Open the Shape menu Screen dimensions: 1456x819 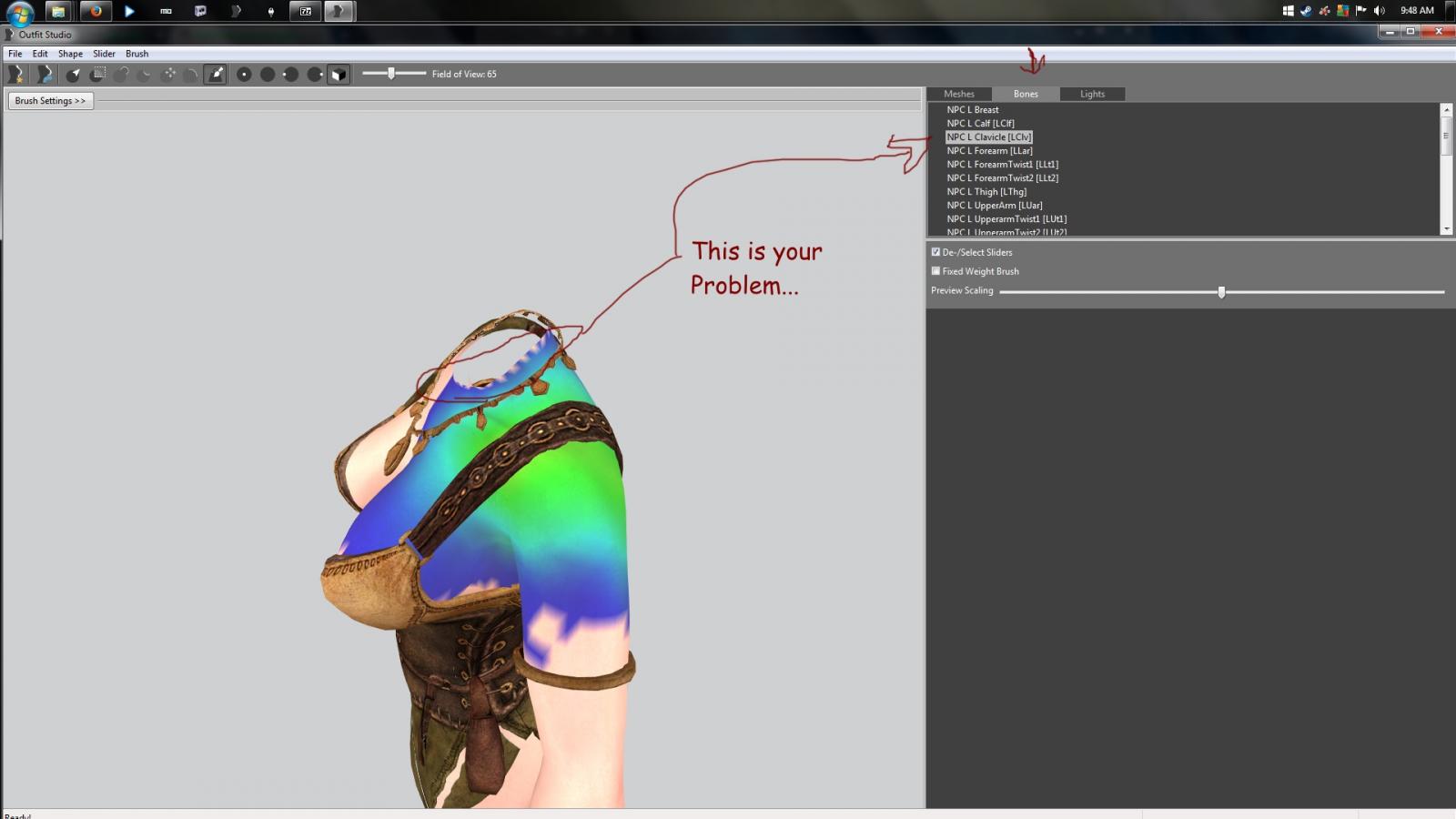click(70, 54)
